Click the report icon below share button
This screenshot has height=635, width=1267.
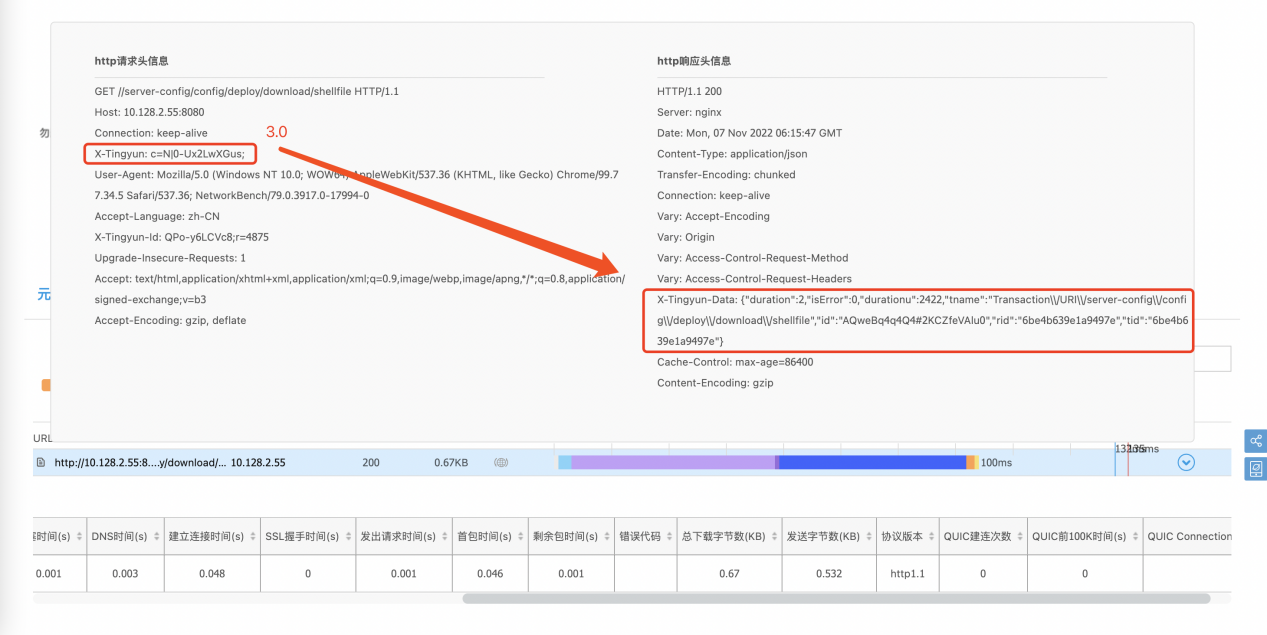pyautogui.click(x=1256, y=468)
